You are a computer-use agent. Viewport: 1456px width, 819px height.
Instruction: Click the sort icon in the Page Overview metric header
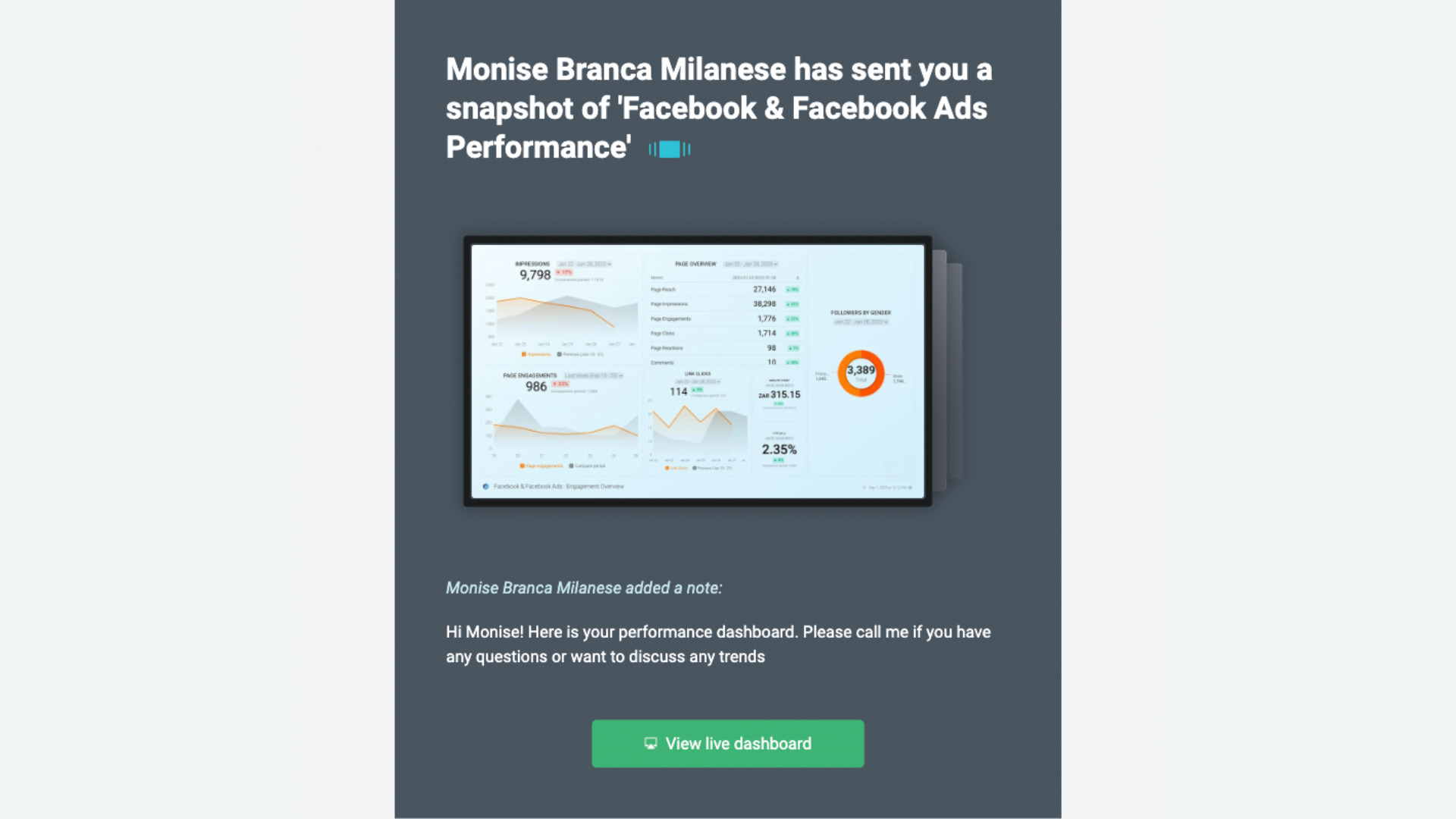coord(797,278)
